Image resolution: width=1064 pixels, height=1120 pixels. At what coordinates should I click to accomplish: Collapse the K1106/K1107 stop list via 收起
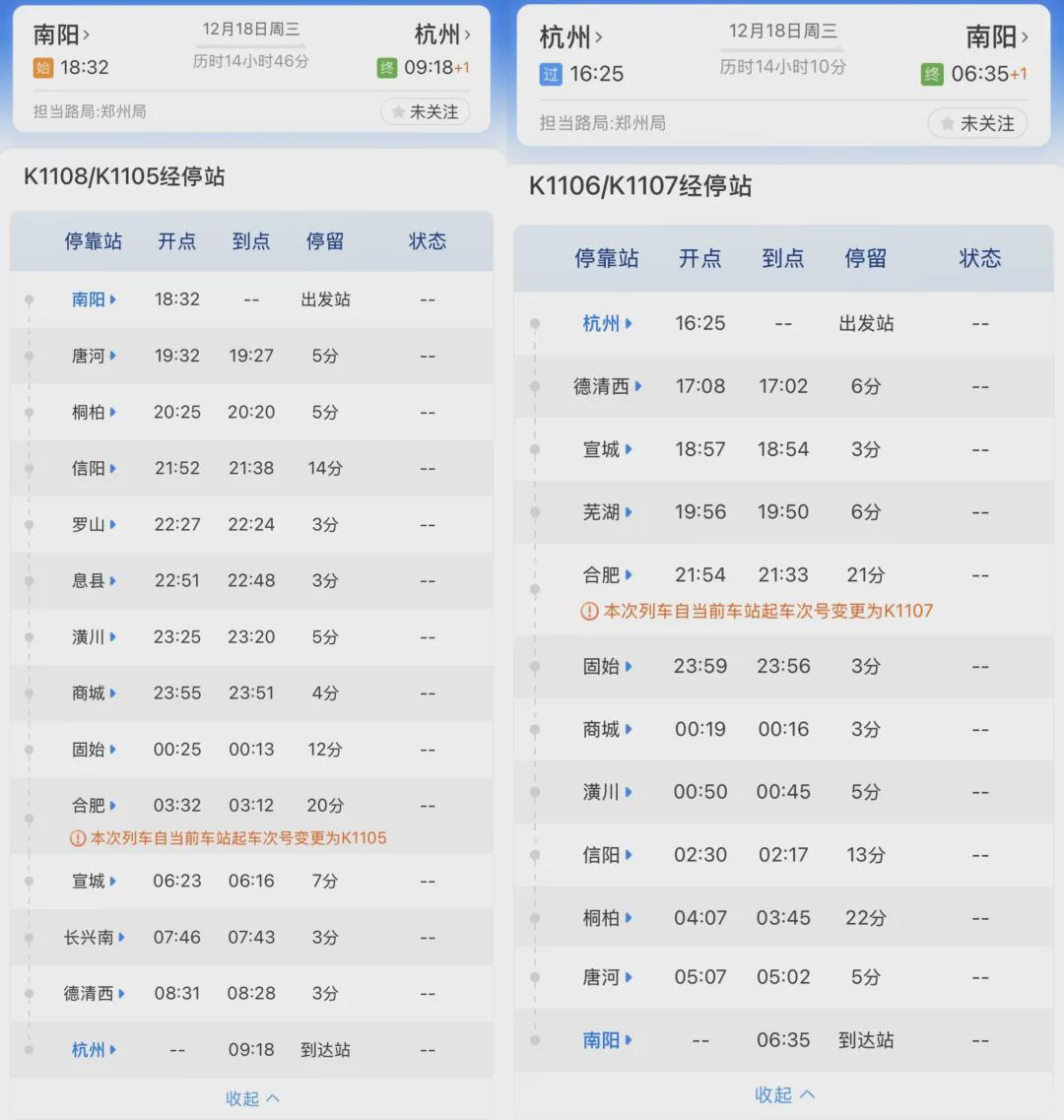point(784,1094)
